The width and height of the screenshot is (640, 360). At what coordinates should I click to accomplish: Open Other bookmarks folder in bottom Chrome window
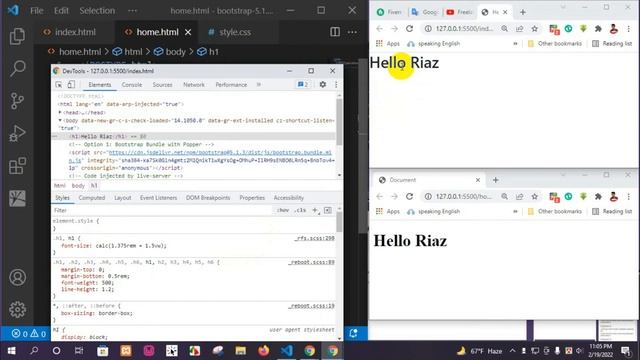pyautogui.click(x=554, y=211)
